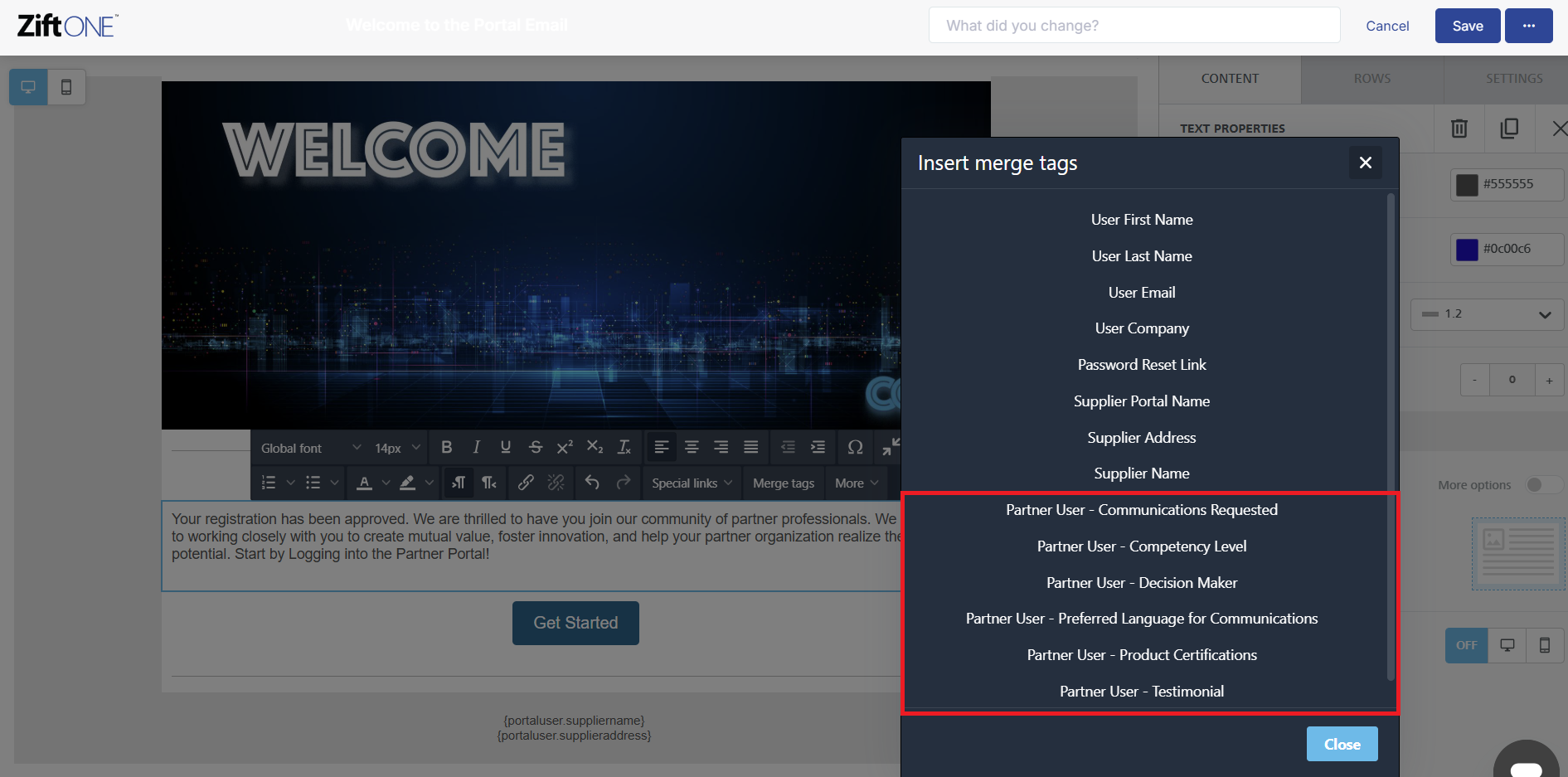Align text left
The image size is (1568, 777).
point(662,448)
